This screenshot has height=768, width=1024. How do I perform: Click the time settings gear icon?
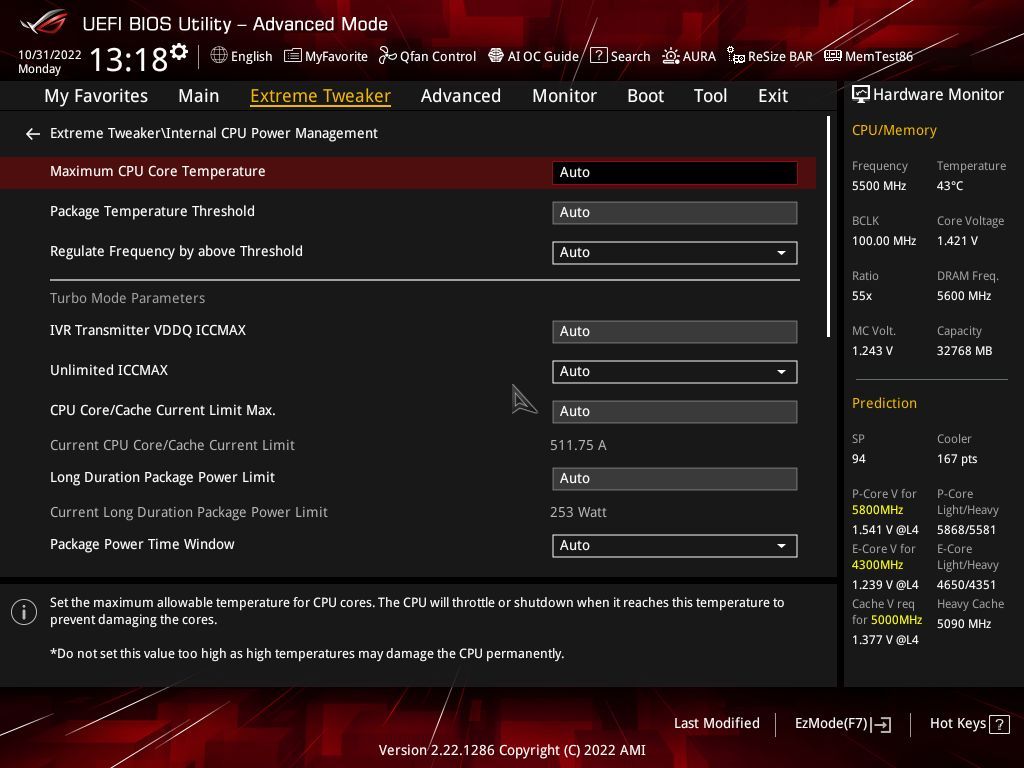[179, 52]
